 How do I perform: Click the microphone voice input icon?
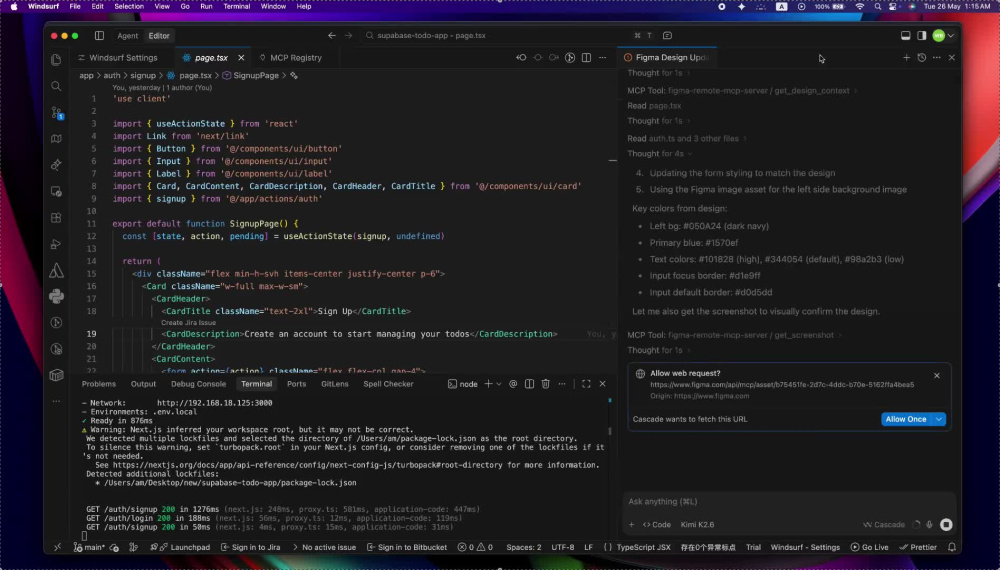[929, 525]
